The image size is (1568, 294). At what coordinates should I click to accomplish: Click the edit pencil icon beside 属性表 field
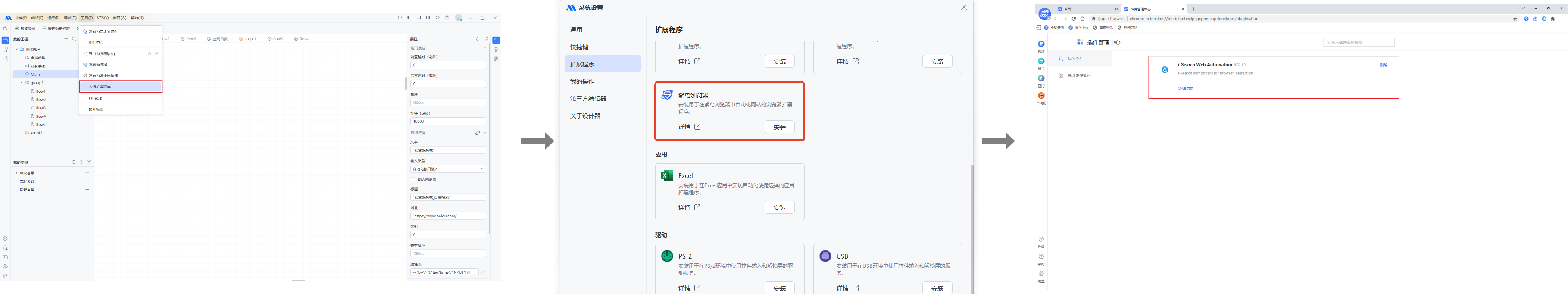pyautogui.click(x=483, y=272)
